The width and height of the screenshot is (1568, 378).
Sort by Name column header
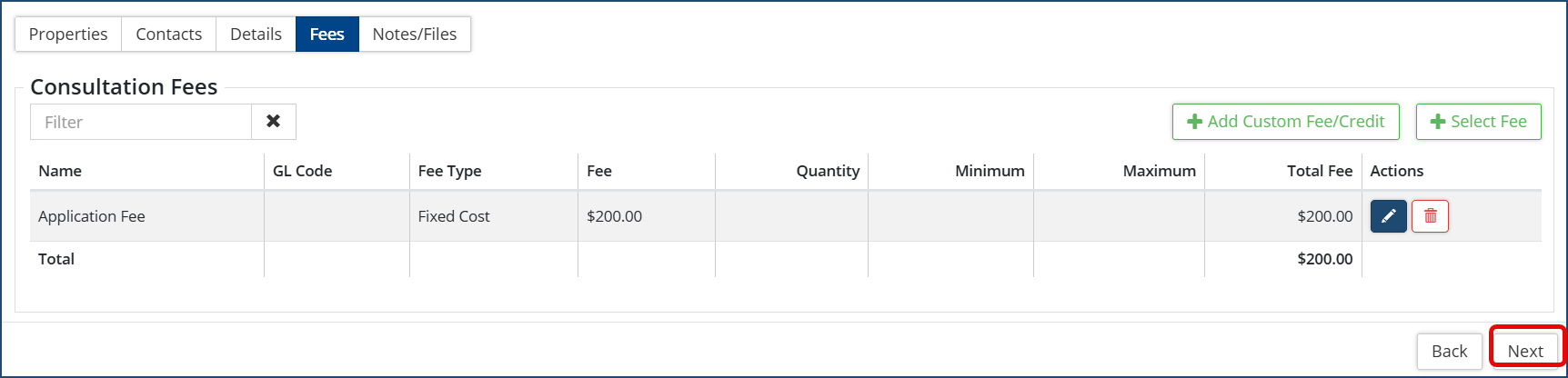click(x=60, y=171)
